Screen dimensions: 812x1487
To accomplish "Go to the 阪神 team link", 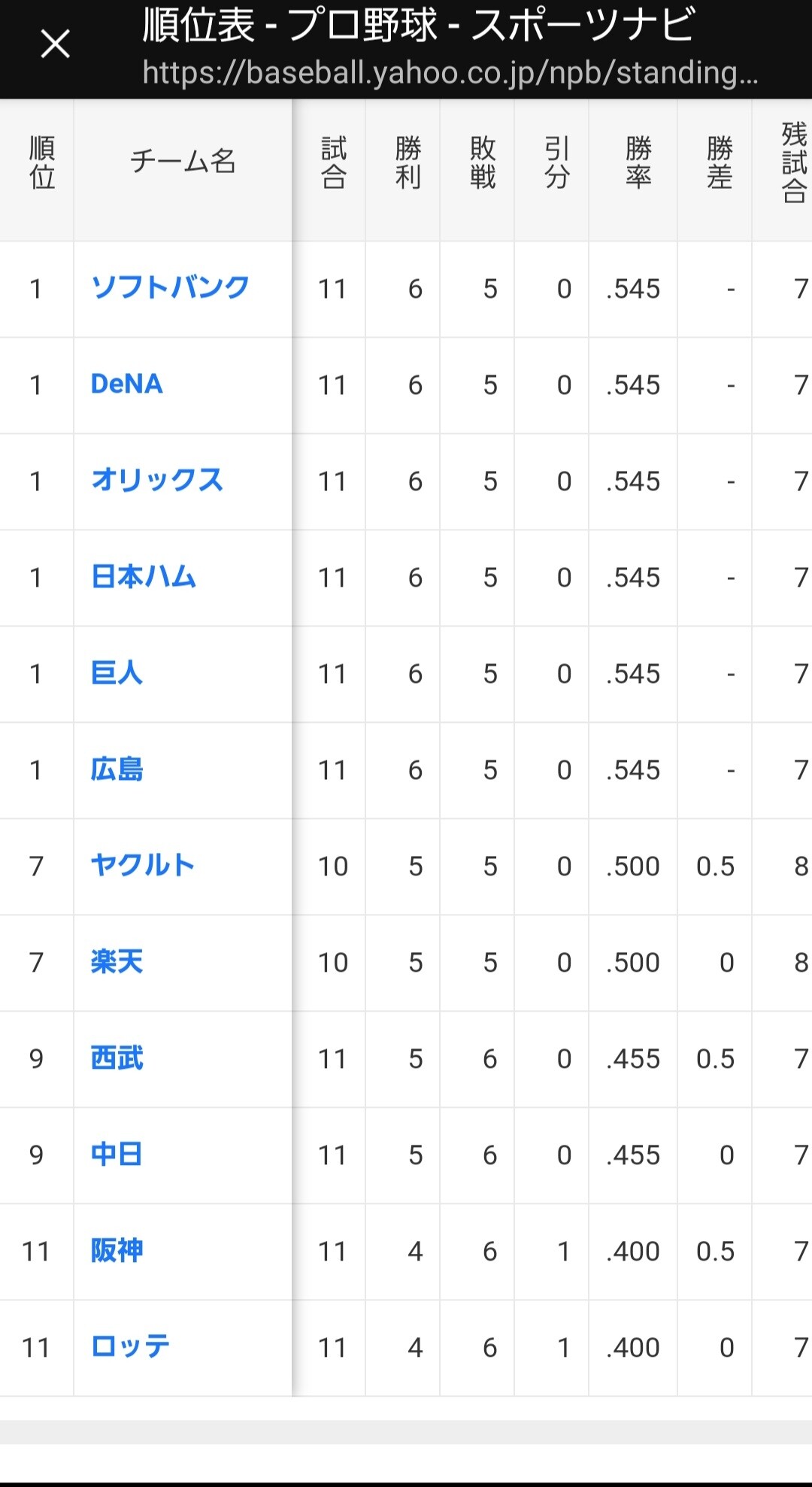I will [117, 1250].
